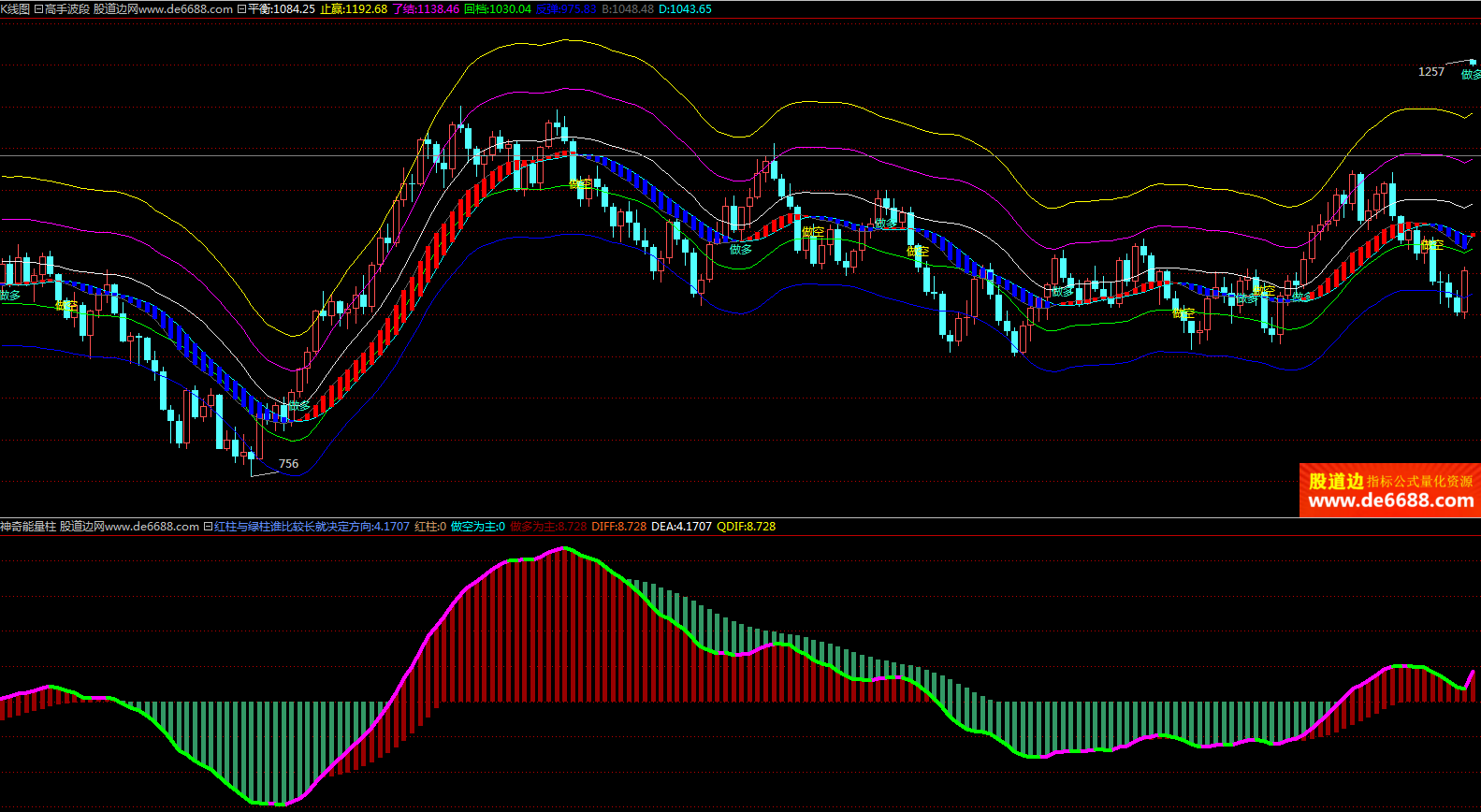Click the cyan 做空为主:0 value
The image size is (1481, 812).
(478, 527)
